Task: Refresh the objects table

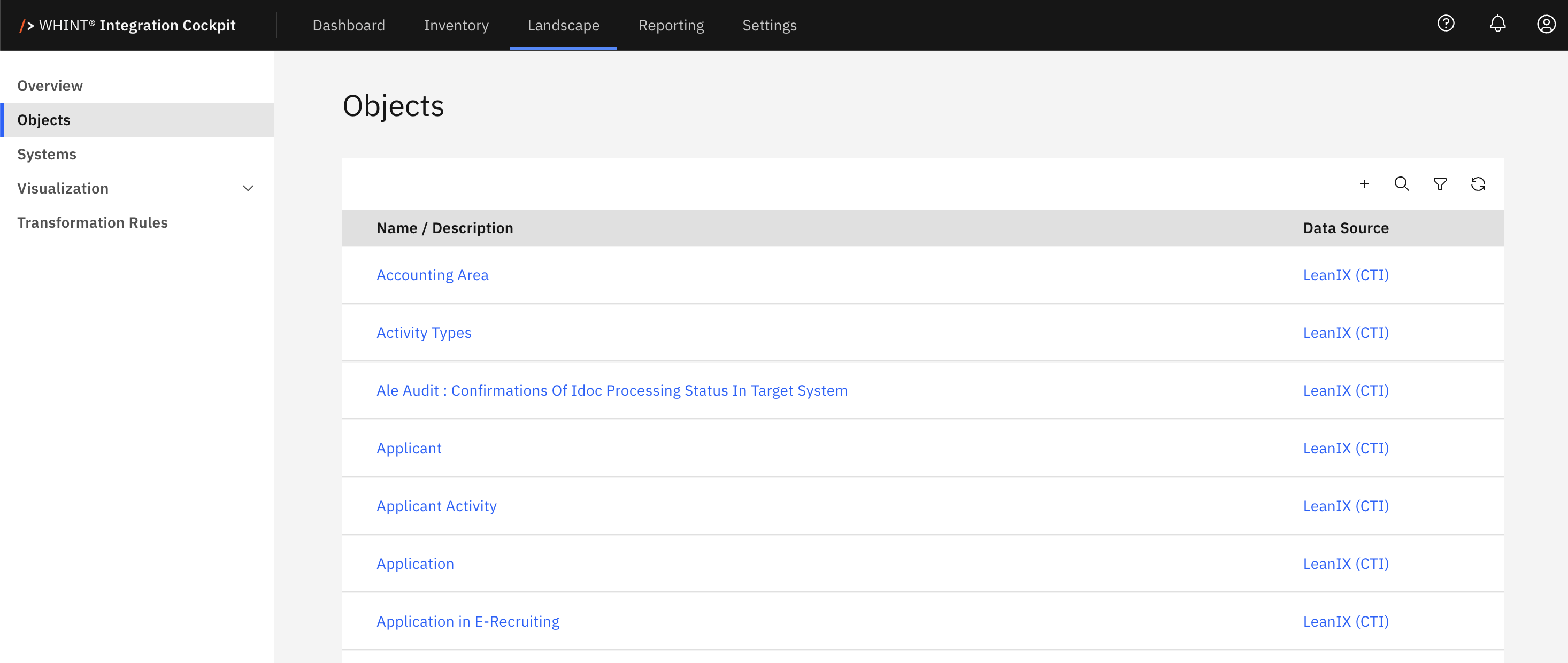Action: (1477, 184)
